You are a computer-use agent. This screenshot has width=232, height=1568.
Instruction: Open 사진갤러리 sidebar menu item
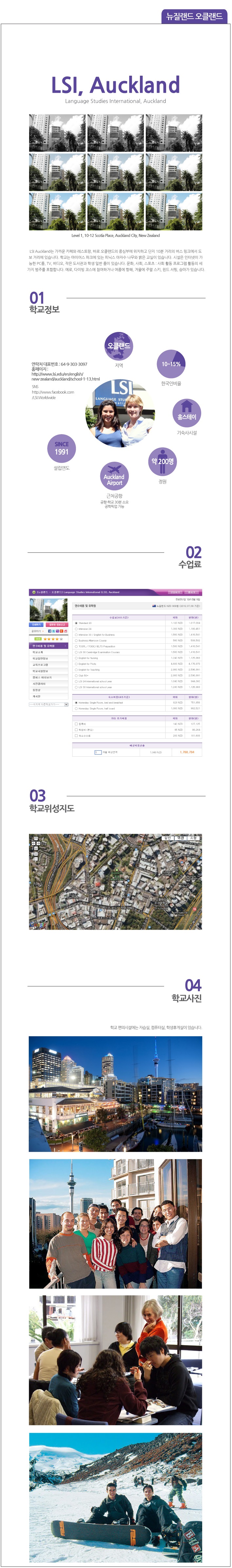coord(49,684)
